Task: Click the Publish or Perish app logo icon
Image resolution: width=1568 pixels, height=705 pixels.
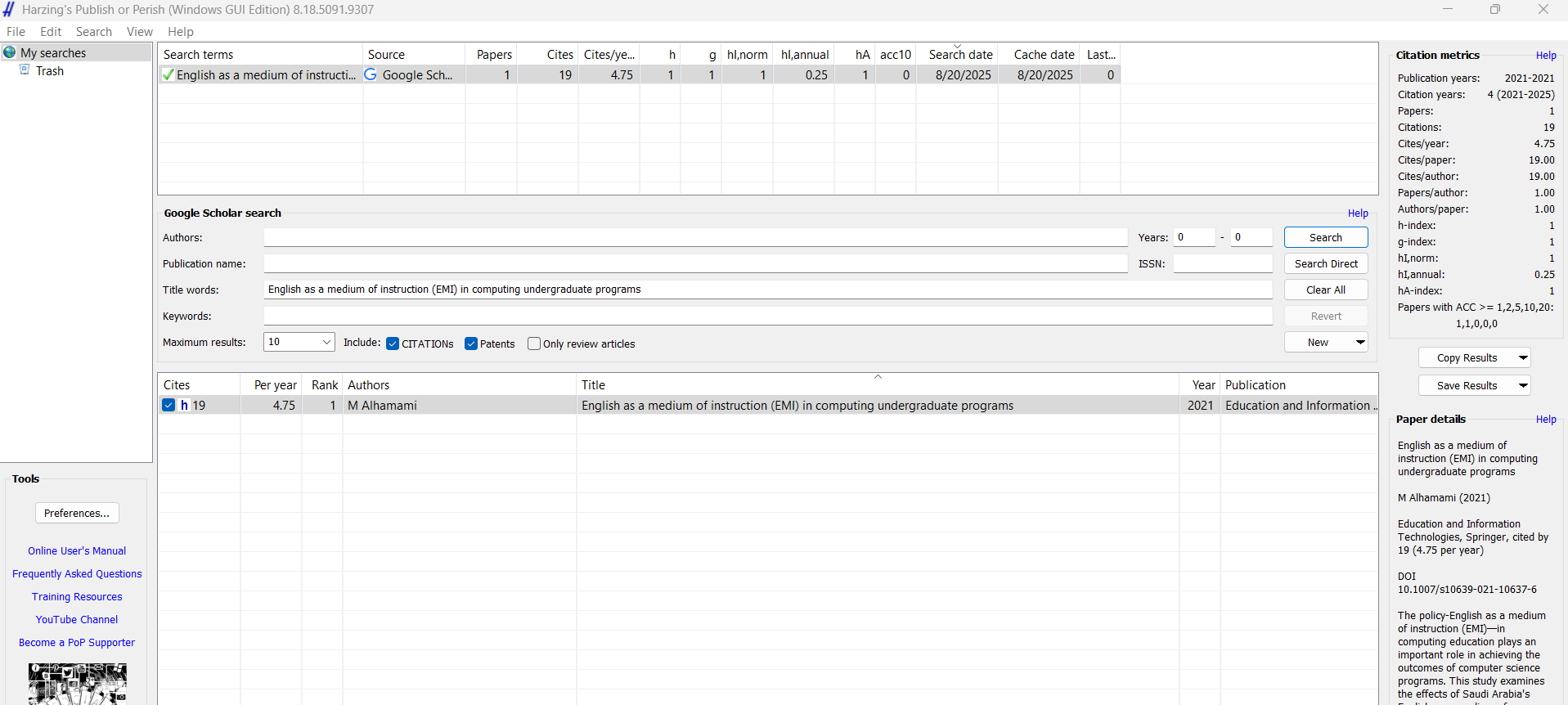Action: point(9,9)
